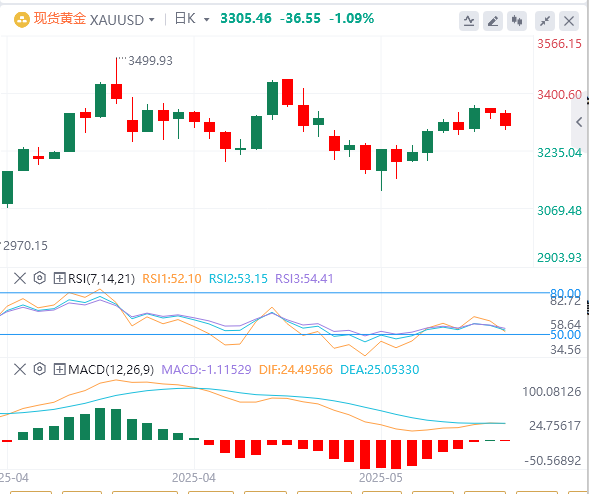589x494 pixels.
Task: Click the 2025-05 date axis marker
Action: (381, 478)
